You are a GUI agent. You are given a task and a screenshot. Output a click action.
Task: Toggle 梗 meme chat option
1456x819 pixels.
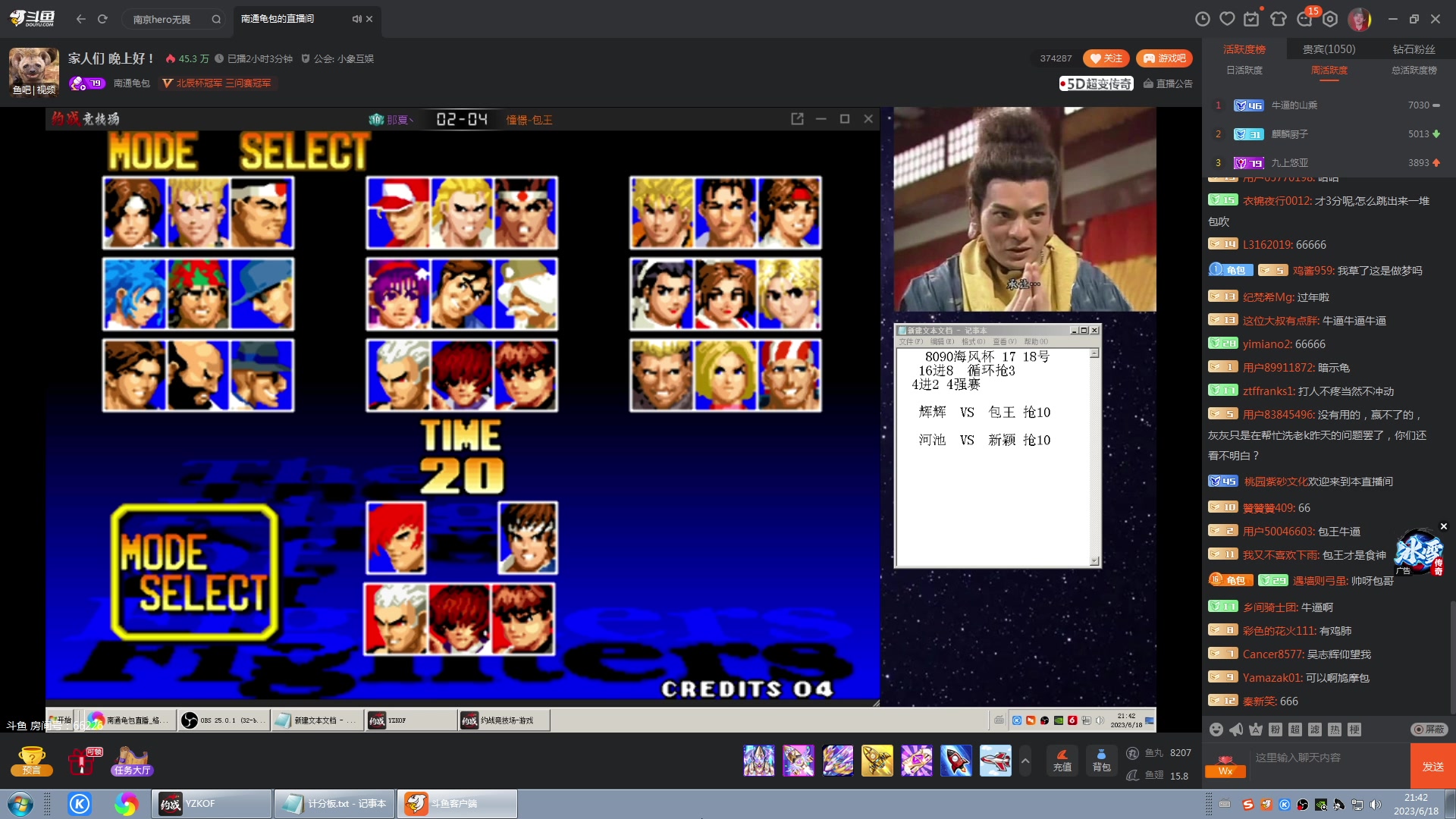(x=1354, y=730)
